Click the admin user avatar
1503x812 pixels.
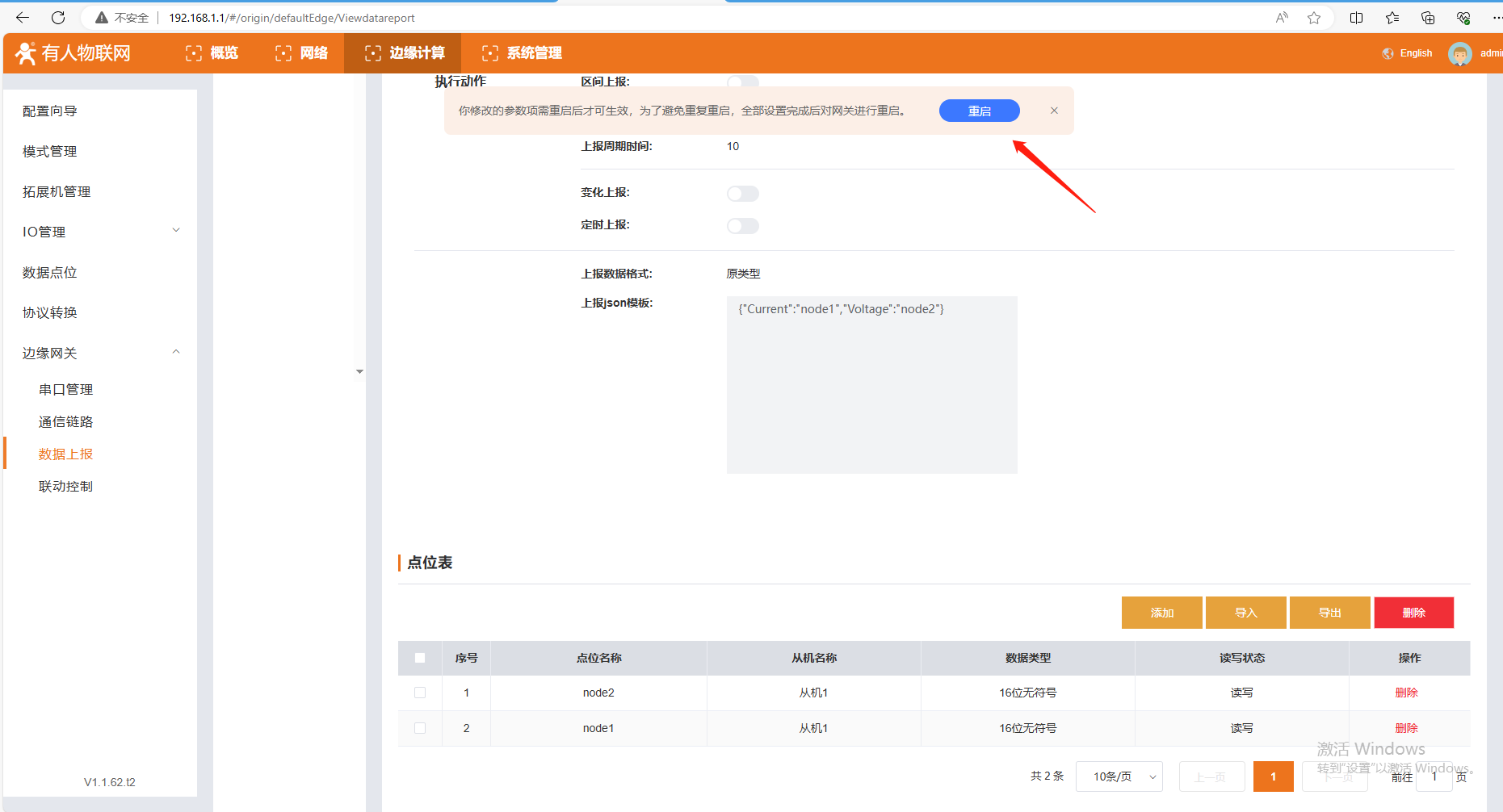(1459, 54)
